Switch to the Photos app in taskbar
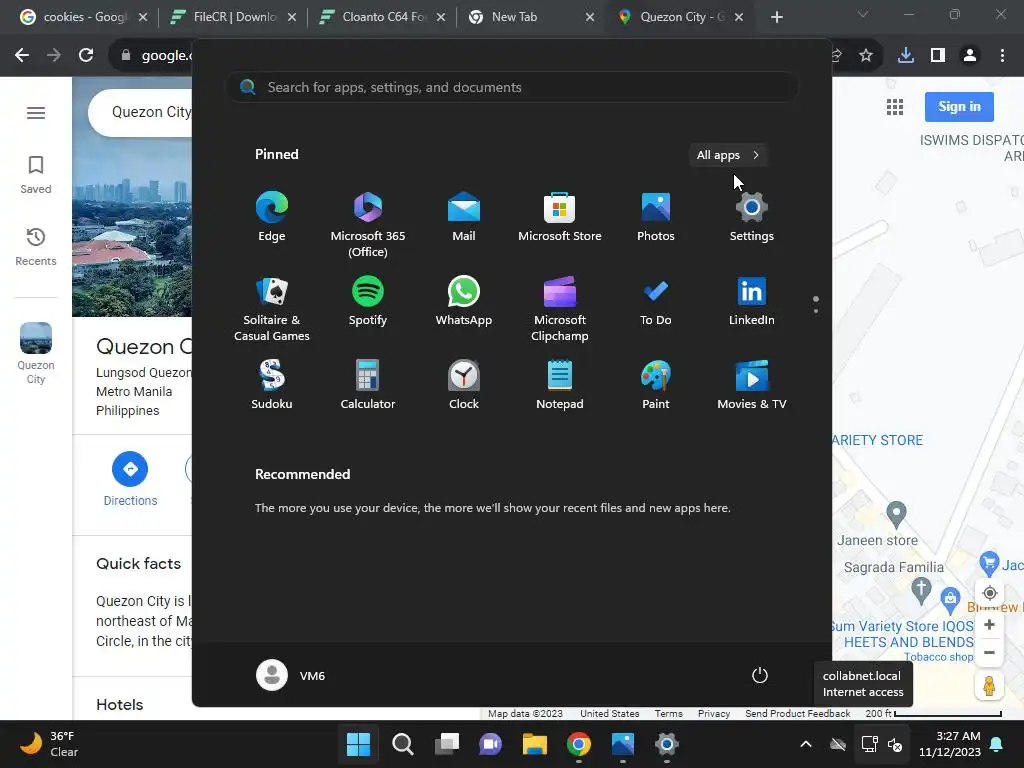This screenshot has height=768, width=1024. (x=623, y=744)
